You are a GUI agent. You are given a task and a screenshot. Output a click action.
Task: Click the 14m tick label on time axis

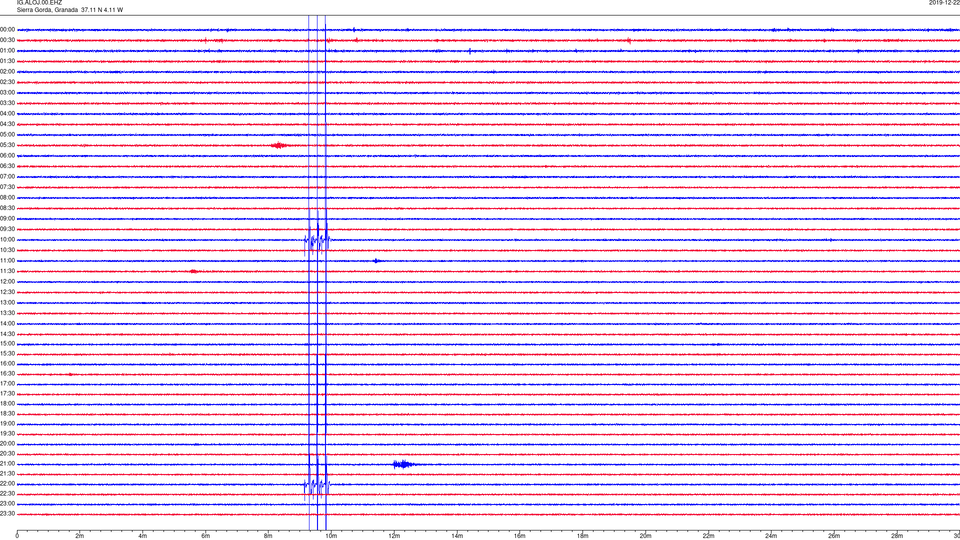tap(457, 536)
